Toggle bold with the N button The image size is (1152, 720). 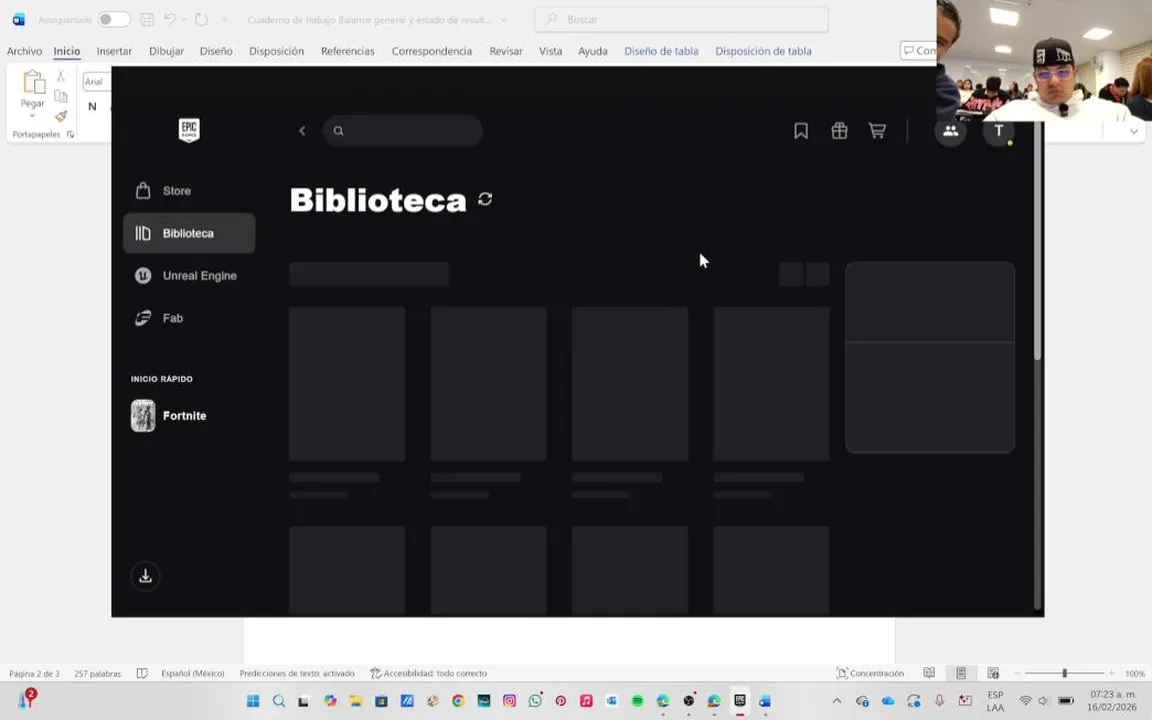point(92,107)
